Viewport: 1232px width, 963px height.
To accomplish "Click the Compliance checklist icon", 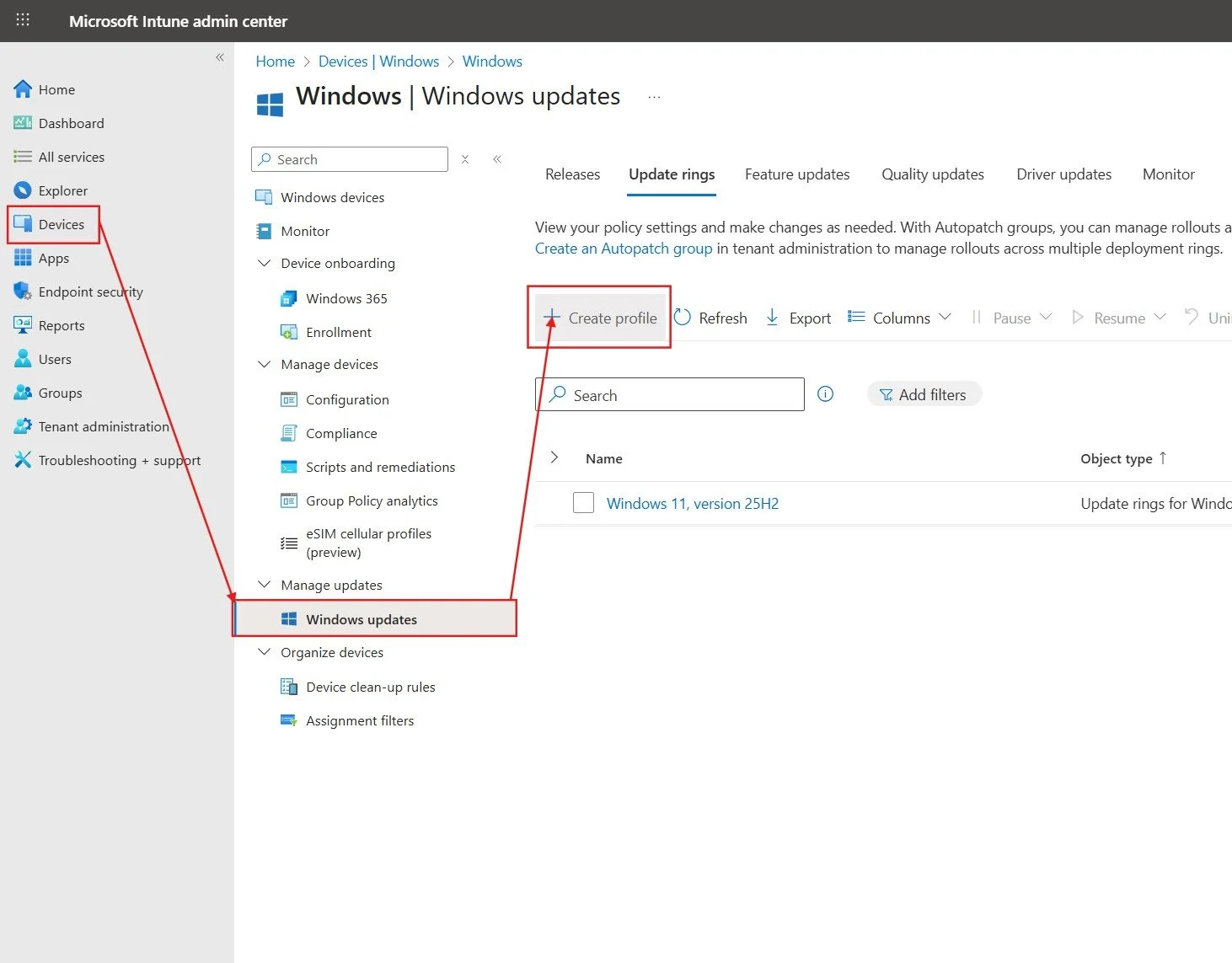I will (x=288, y=433).
